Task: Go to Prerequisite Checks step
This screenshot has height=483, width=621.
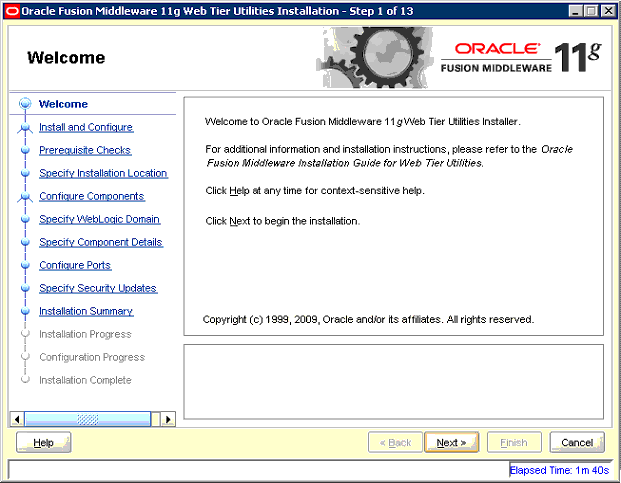Action: 85,150
